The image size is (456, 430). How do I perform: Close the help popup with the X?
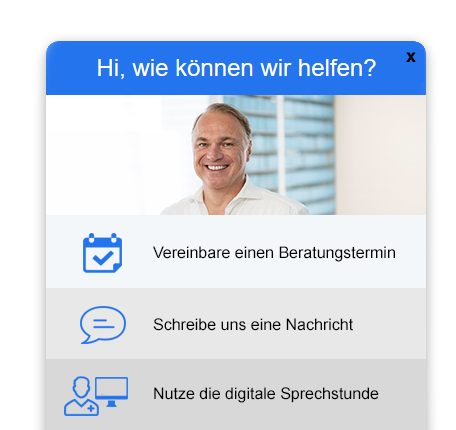click(411, 57)
